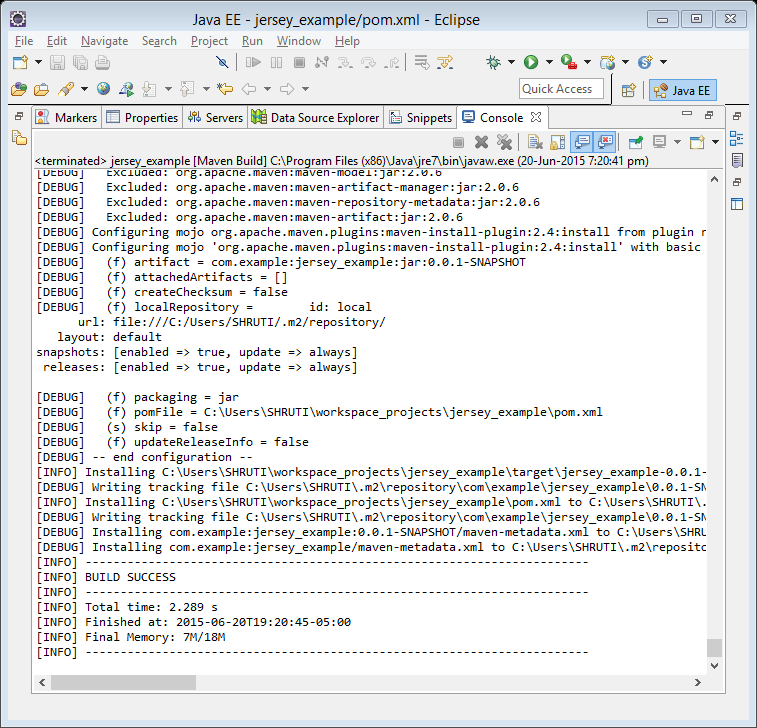Click Remove Launch in Console toolbar
Screen dimensions: 757x728
click(x=481, y=142)
